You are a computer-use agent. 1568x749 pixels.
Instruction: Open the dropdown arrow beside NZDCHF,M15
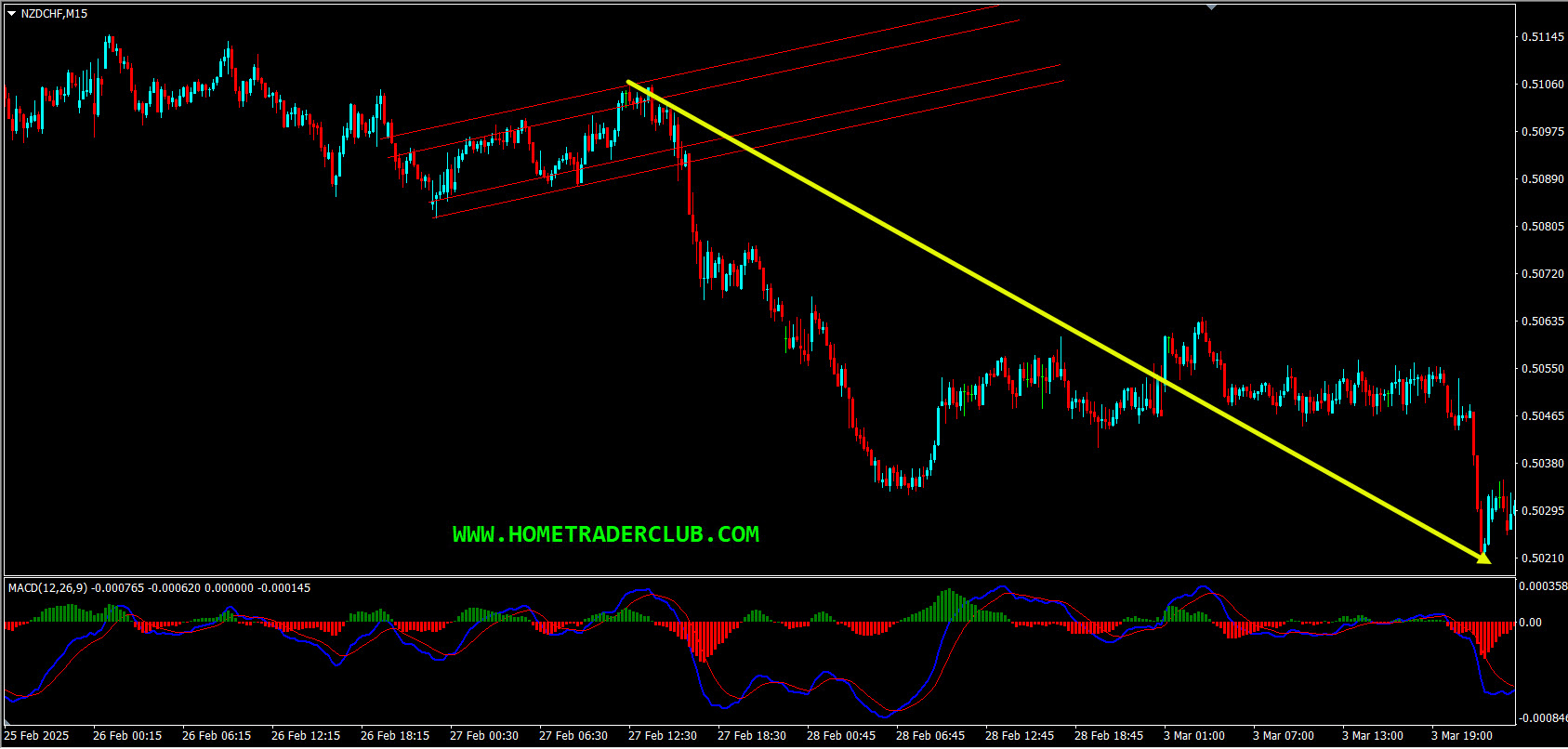[x=11, y=14]
